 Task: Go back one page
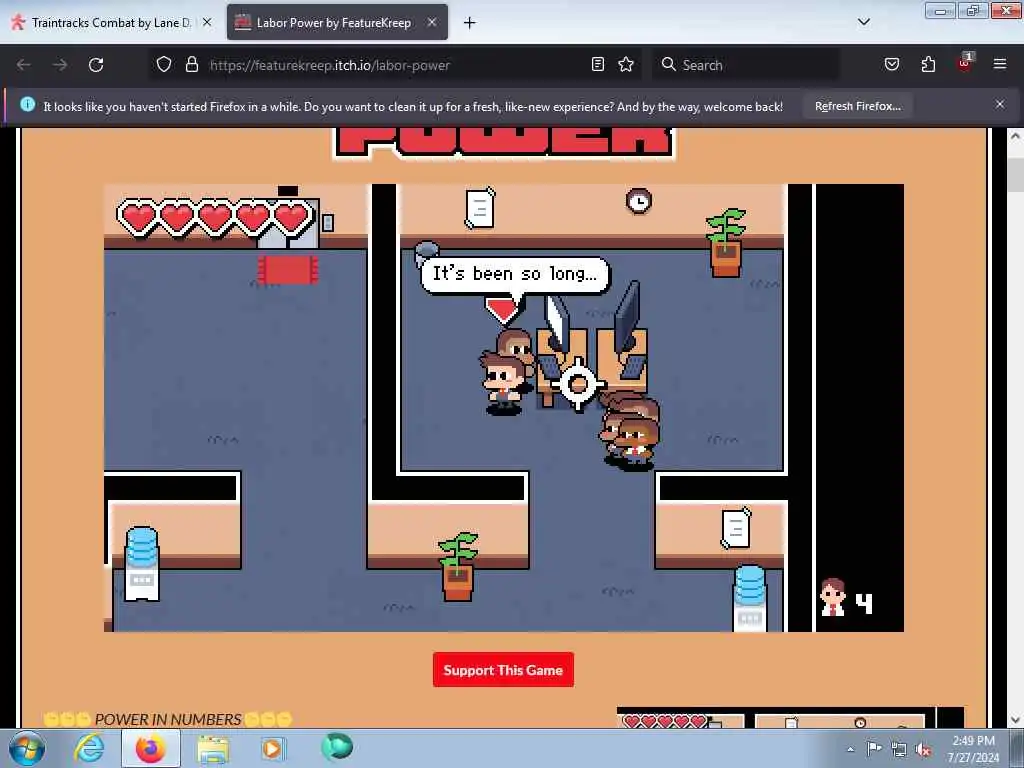click(x=24, y=65)
